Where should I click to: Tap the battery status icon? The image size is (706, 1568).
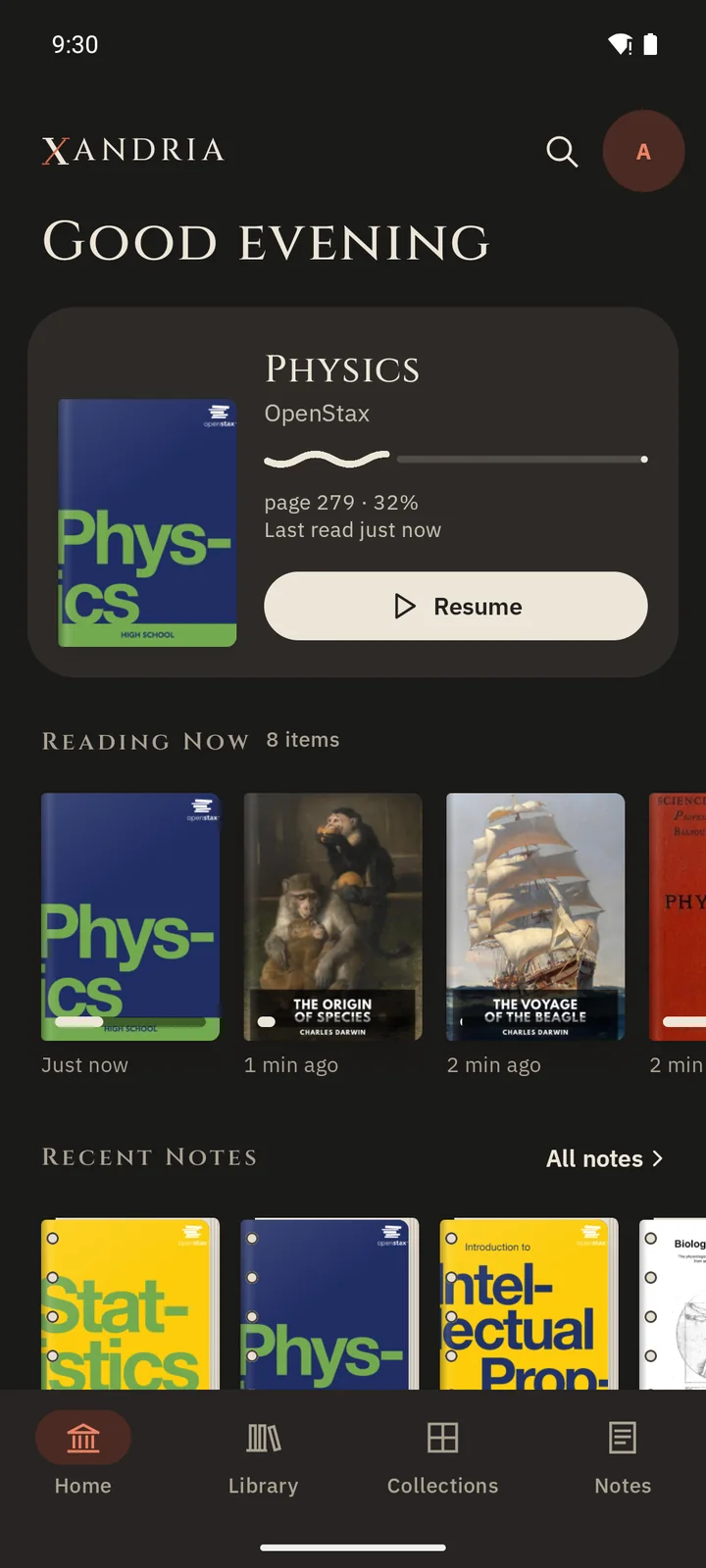pos(650,44)
